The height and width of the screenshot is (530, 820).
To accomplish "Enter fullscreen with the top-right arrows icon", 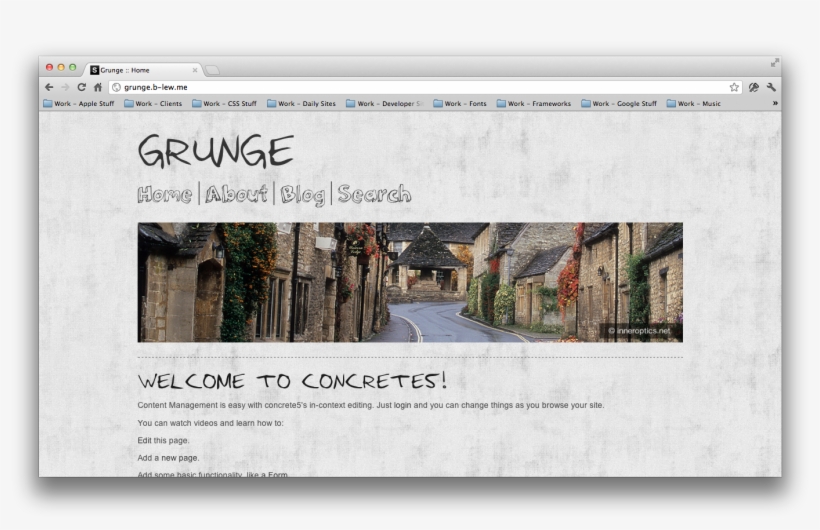I will coord(775,63).
